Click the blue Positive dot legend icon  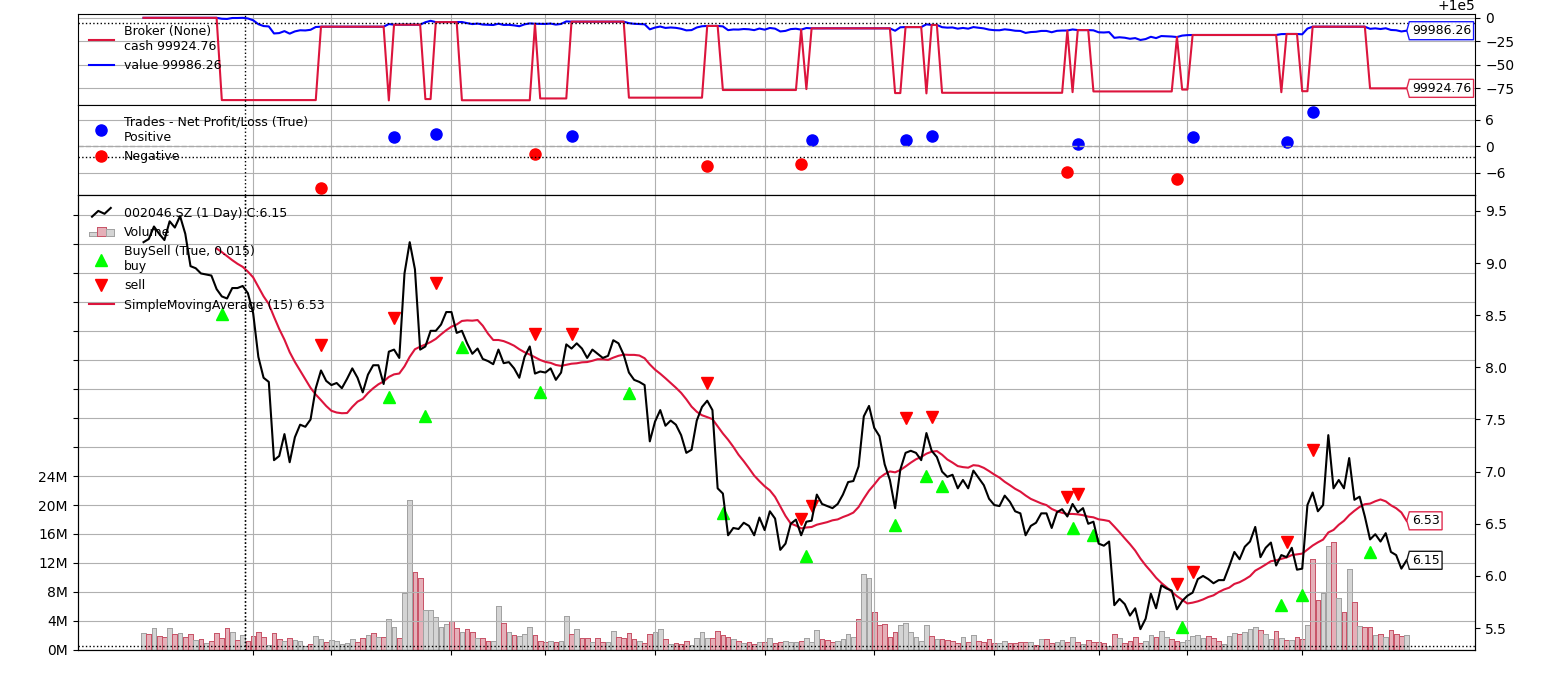[x=101, y=130]
